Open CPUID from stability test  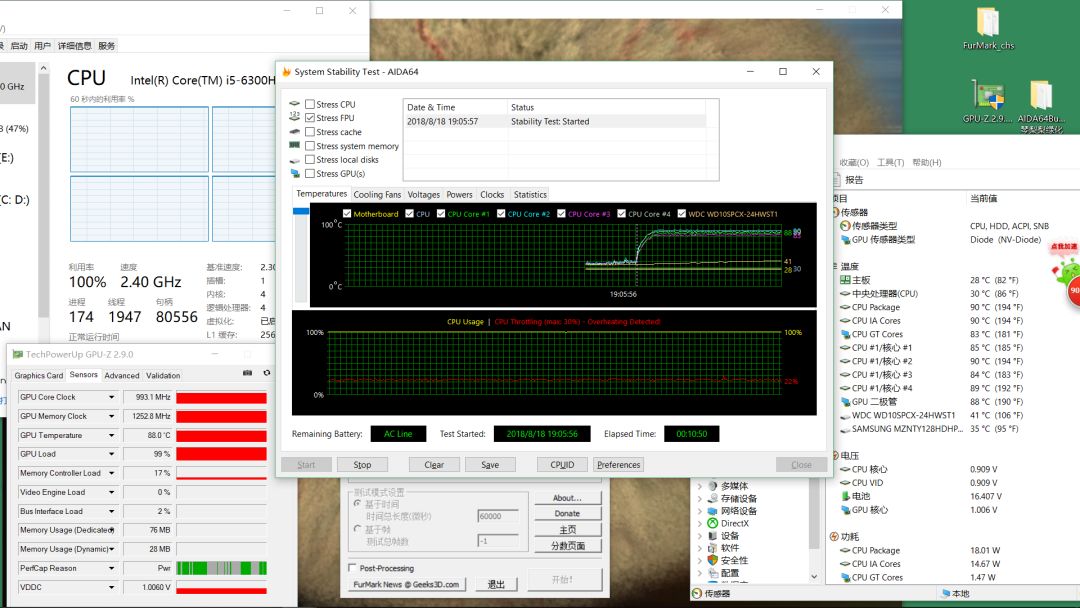(562, 465)
